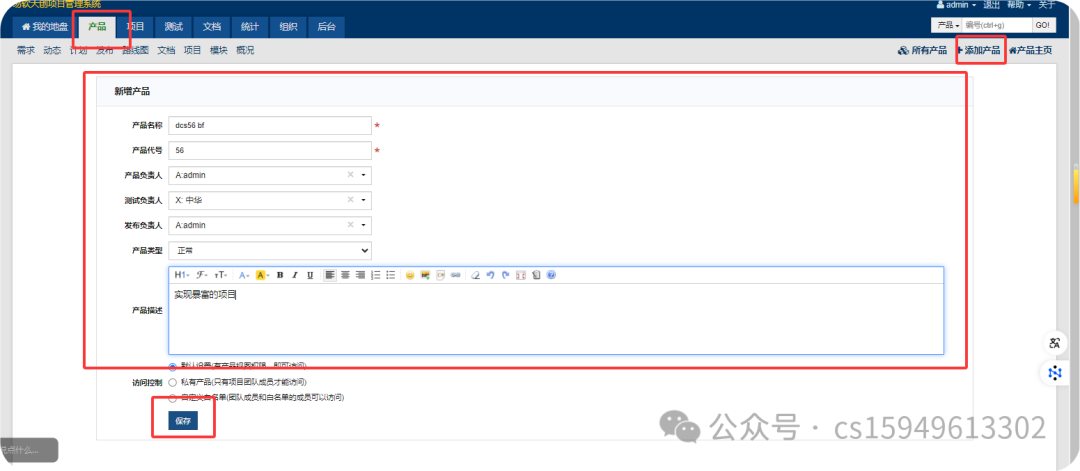Image resolution: width=1080 pixels, height=471 pixels.
Task: Align description text right
Action: tap(360, 275)
